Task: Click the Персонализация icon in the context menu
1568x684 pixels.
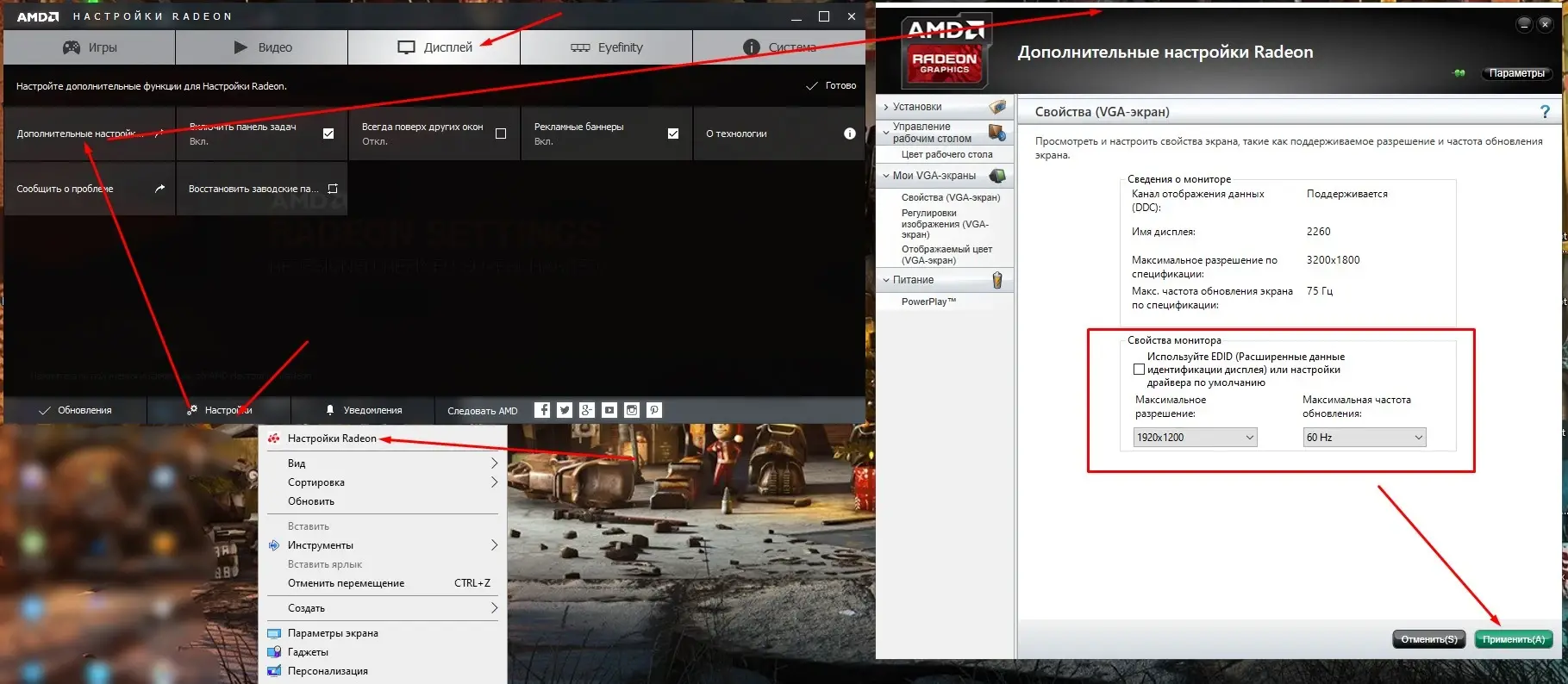Action: point(274,671)
